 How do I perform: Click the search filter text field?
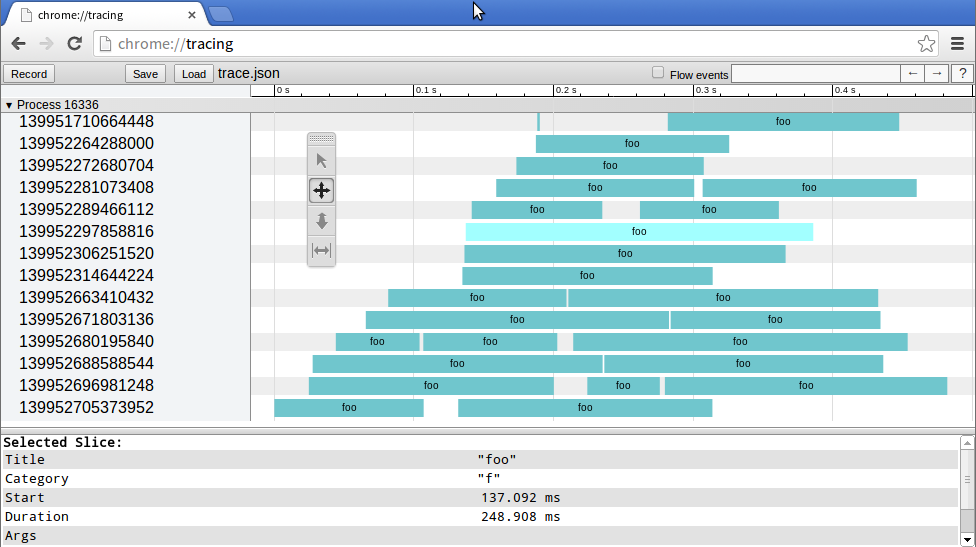(815, 74)
